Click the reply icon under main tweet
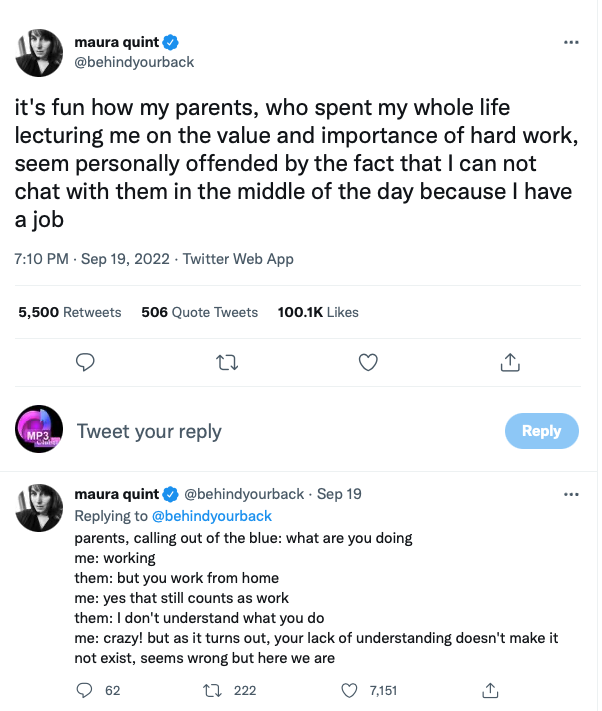The width and height of the screenshot is (602, 711). [85, 361]
